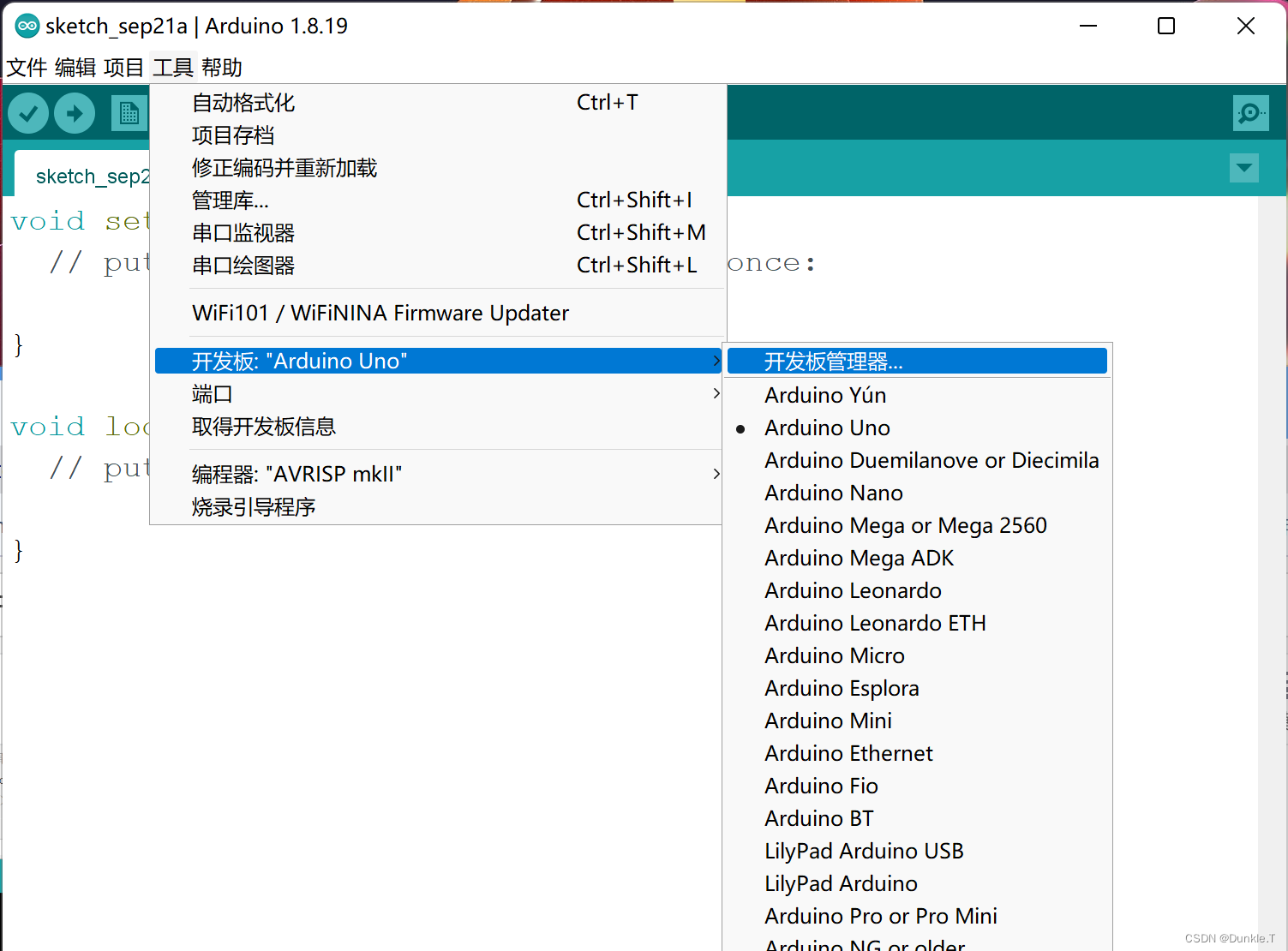Select 修正编码并重新加载
This screenshot has width=1288, height=951.
(439, 168)
